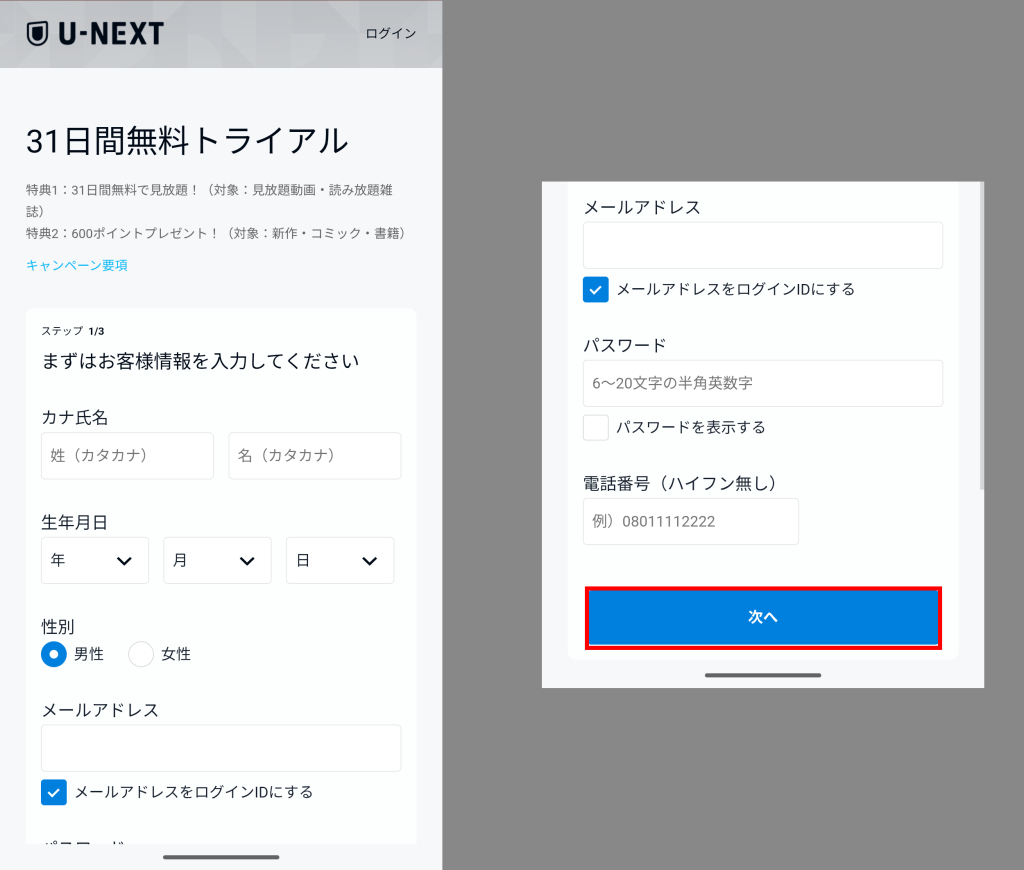The height and width of the screenshot is (870, 1024).
Task: Click the メールアドレス field in the left screen
Action: point(220,748)
